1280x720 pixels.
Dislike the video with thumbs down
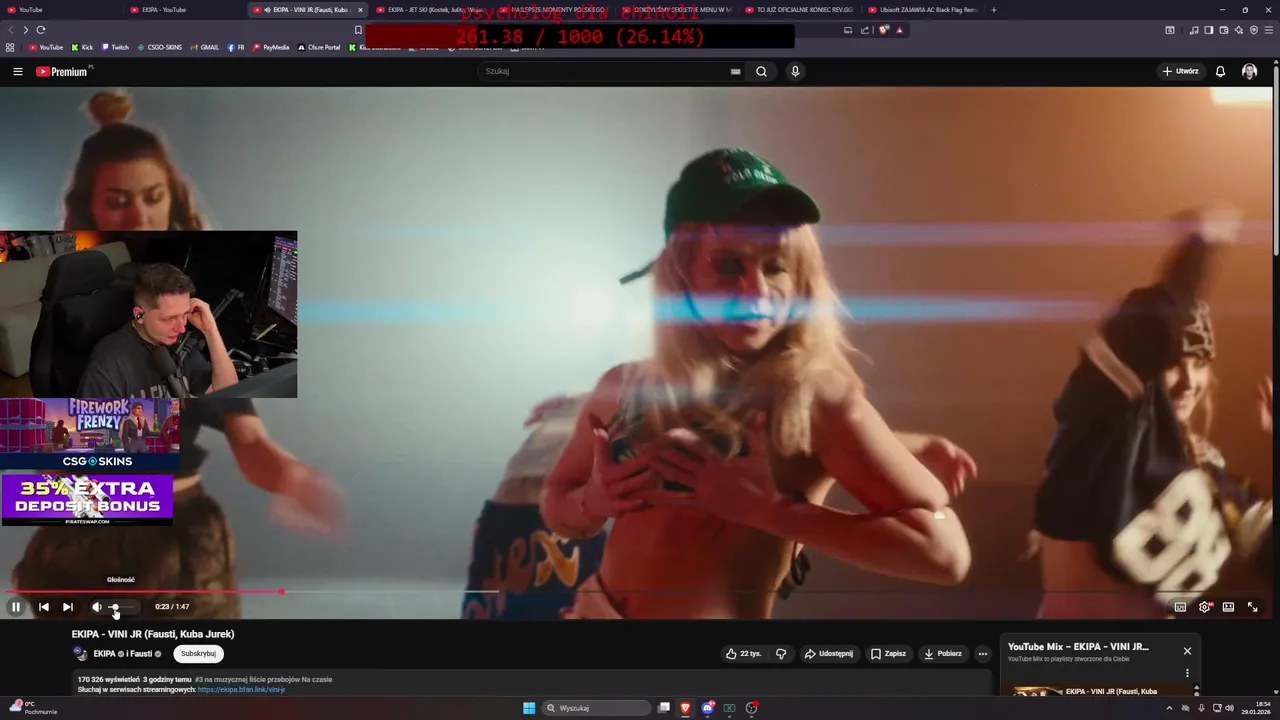coord(781,654)
